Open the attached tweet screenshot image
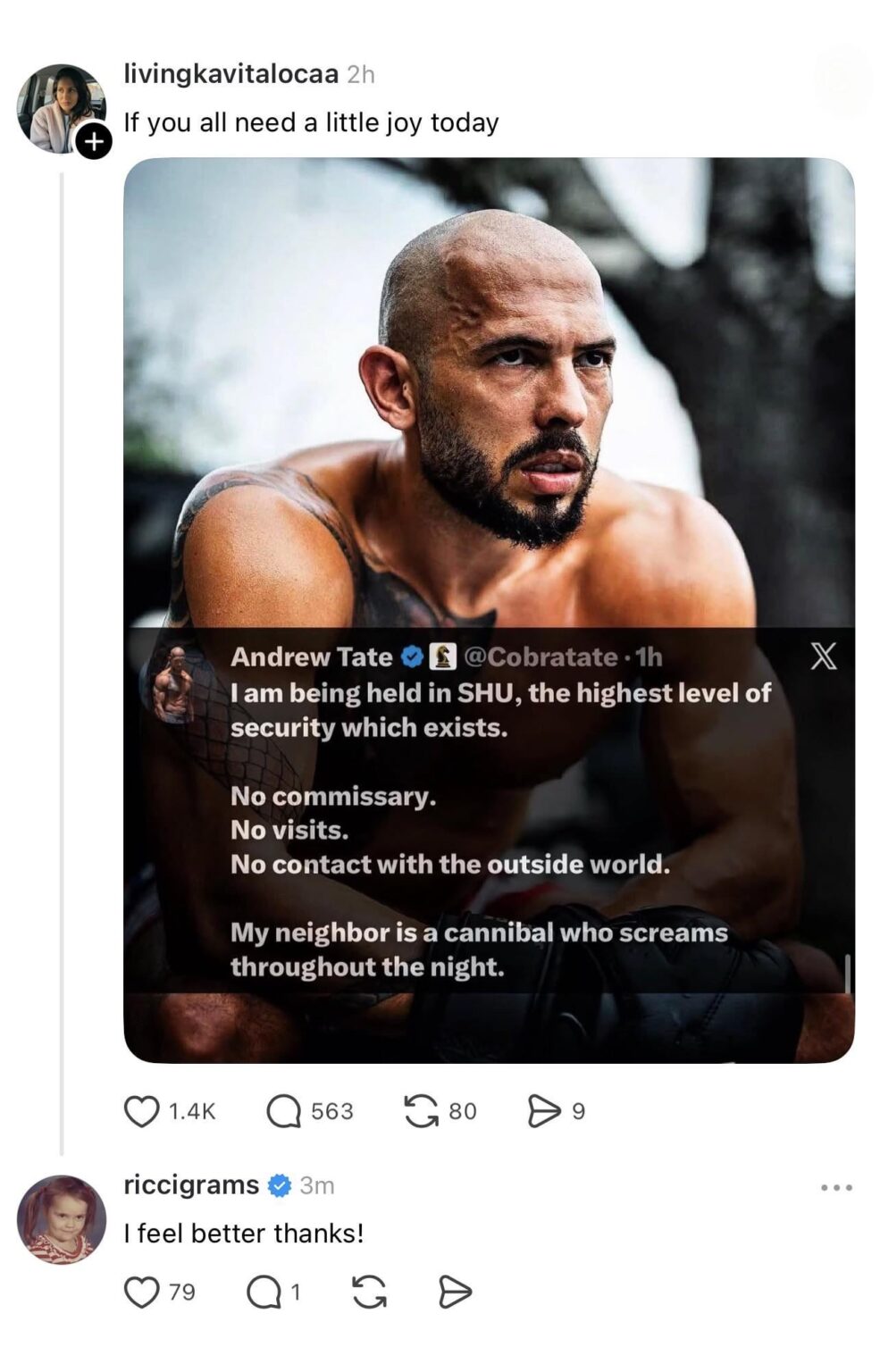This screenshot has height=1372, width=880. (x=489, y=610)
